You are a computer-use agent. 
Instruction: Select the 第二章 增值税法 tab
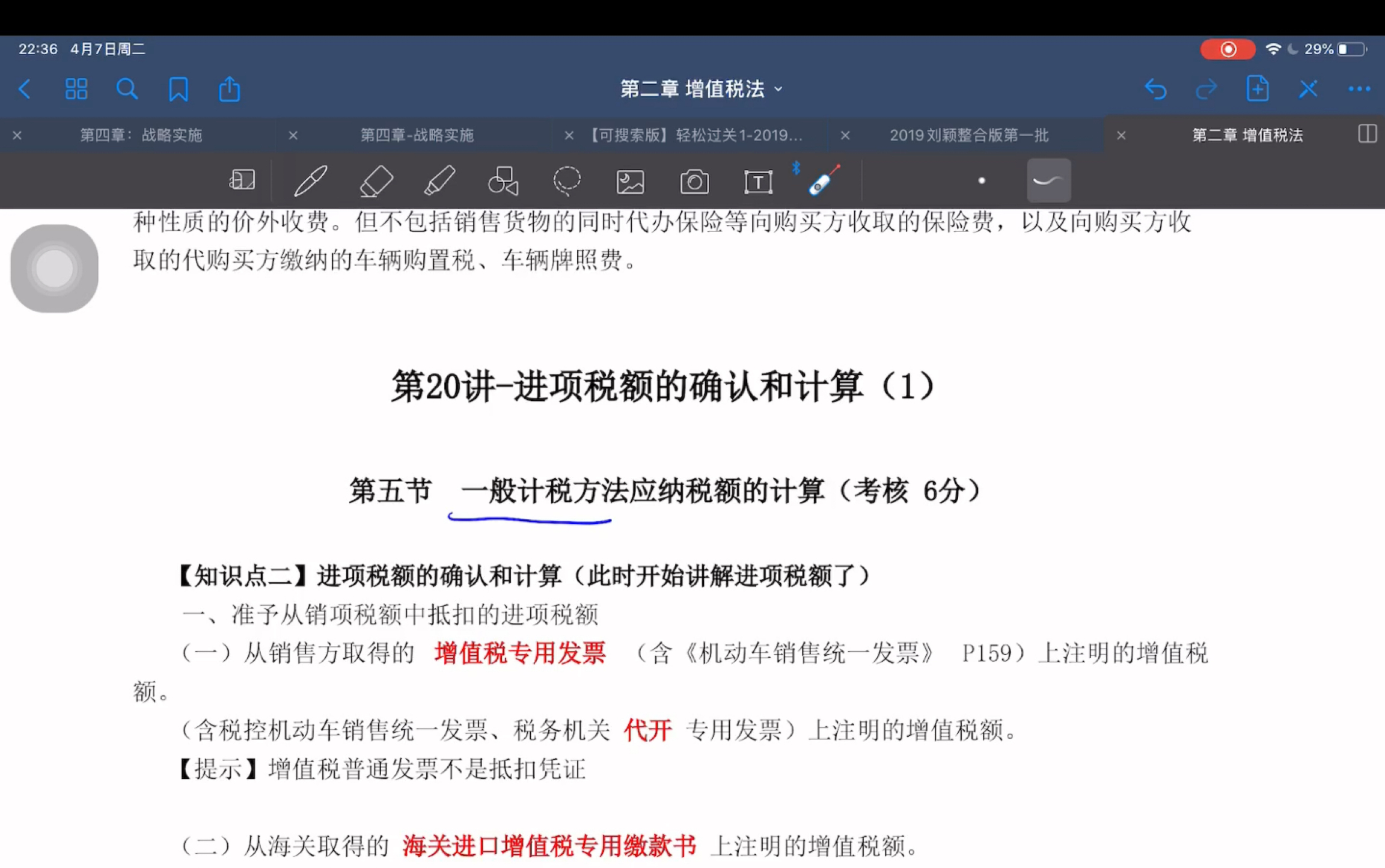[1247, 135]
